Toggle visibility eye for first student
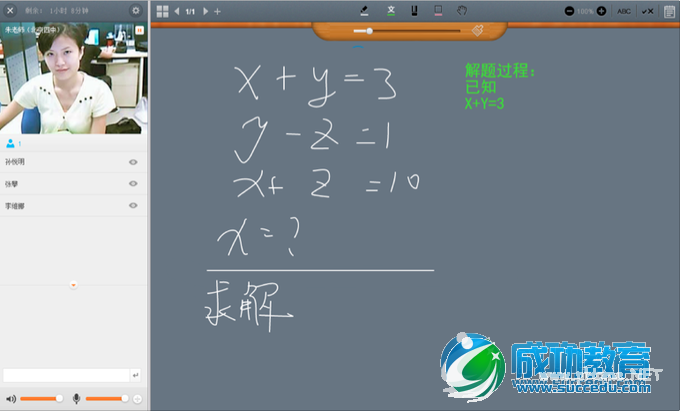 pos(133,162)
